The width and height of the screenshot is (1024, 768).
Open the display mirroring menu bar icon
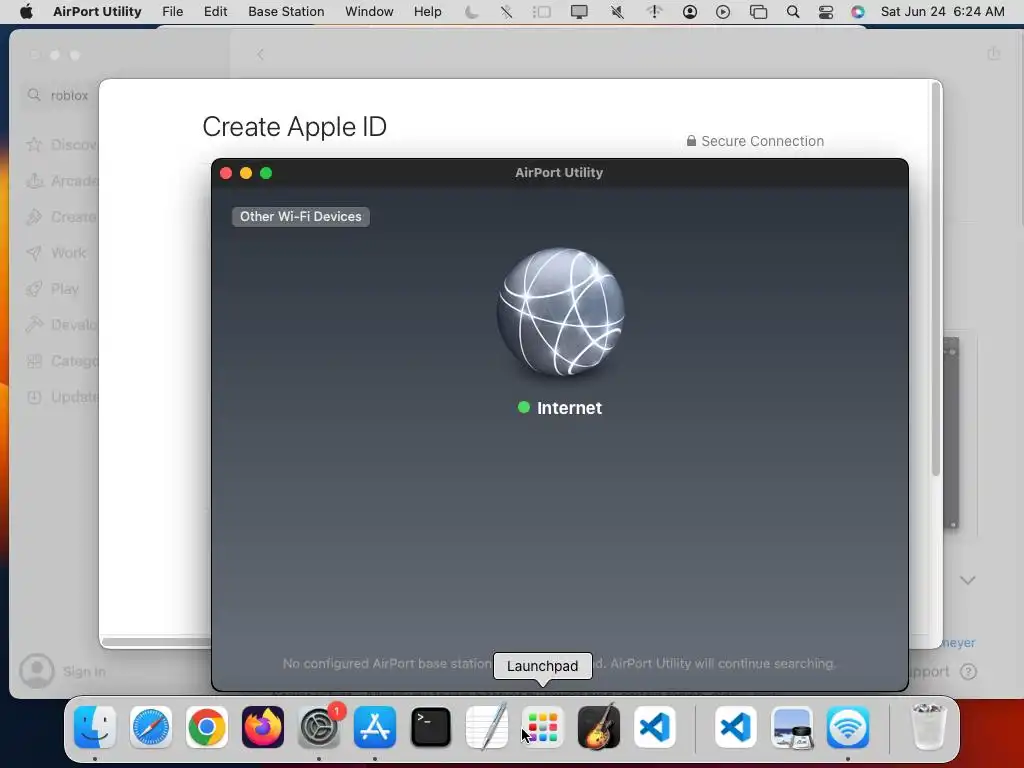[579, 12]
